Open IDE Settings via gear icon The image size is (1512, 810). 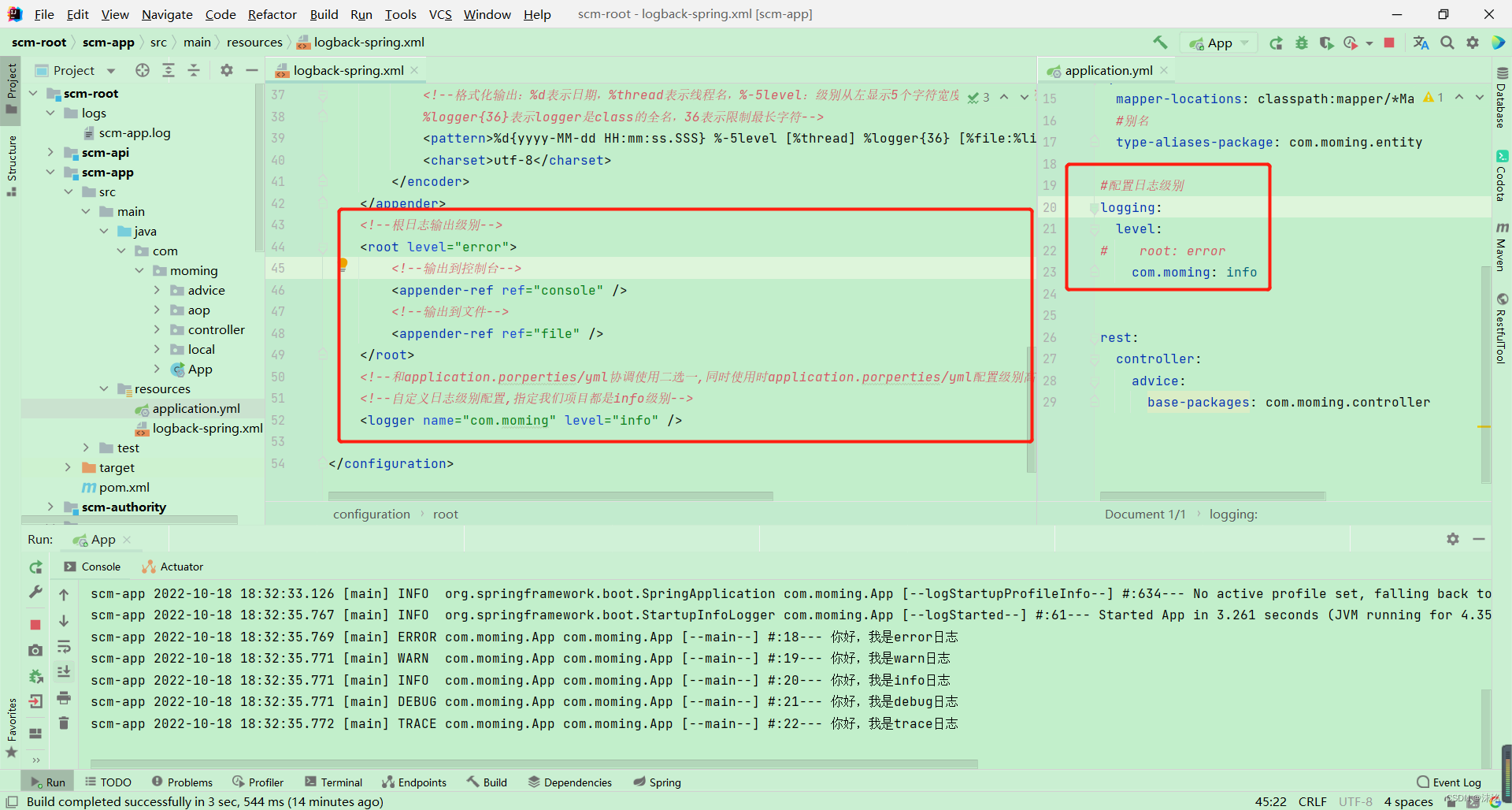(1473, 43)
